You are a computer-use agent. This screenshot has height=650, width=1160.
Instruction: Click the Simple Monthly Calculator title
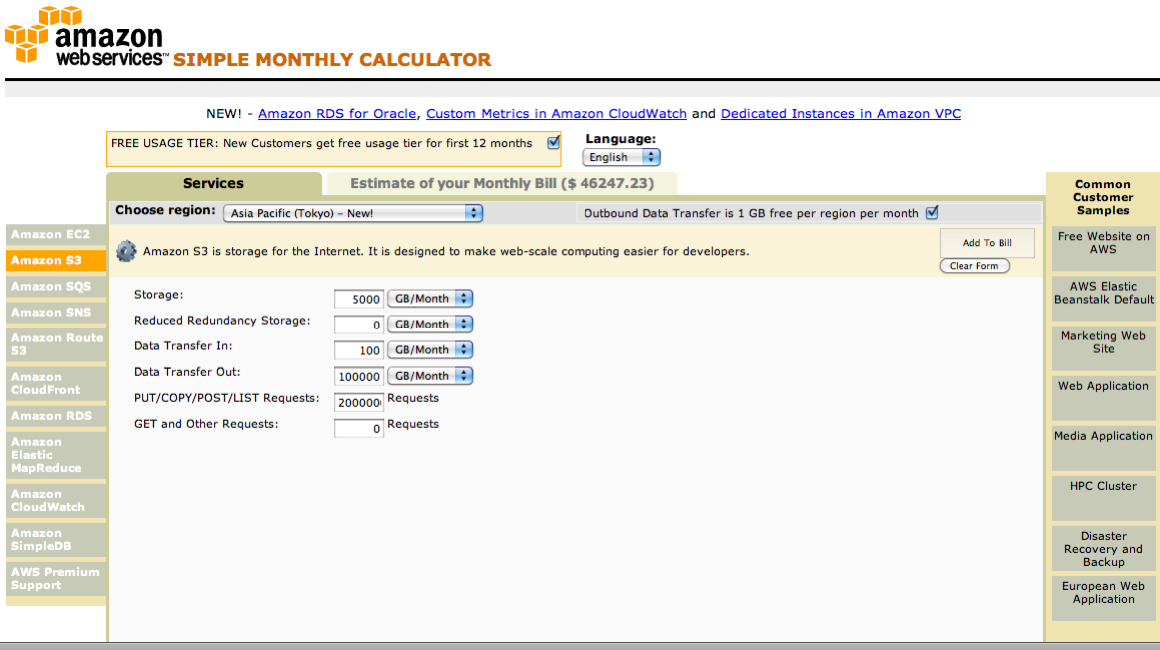(332, 60)
